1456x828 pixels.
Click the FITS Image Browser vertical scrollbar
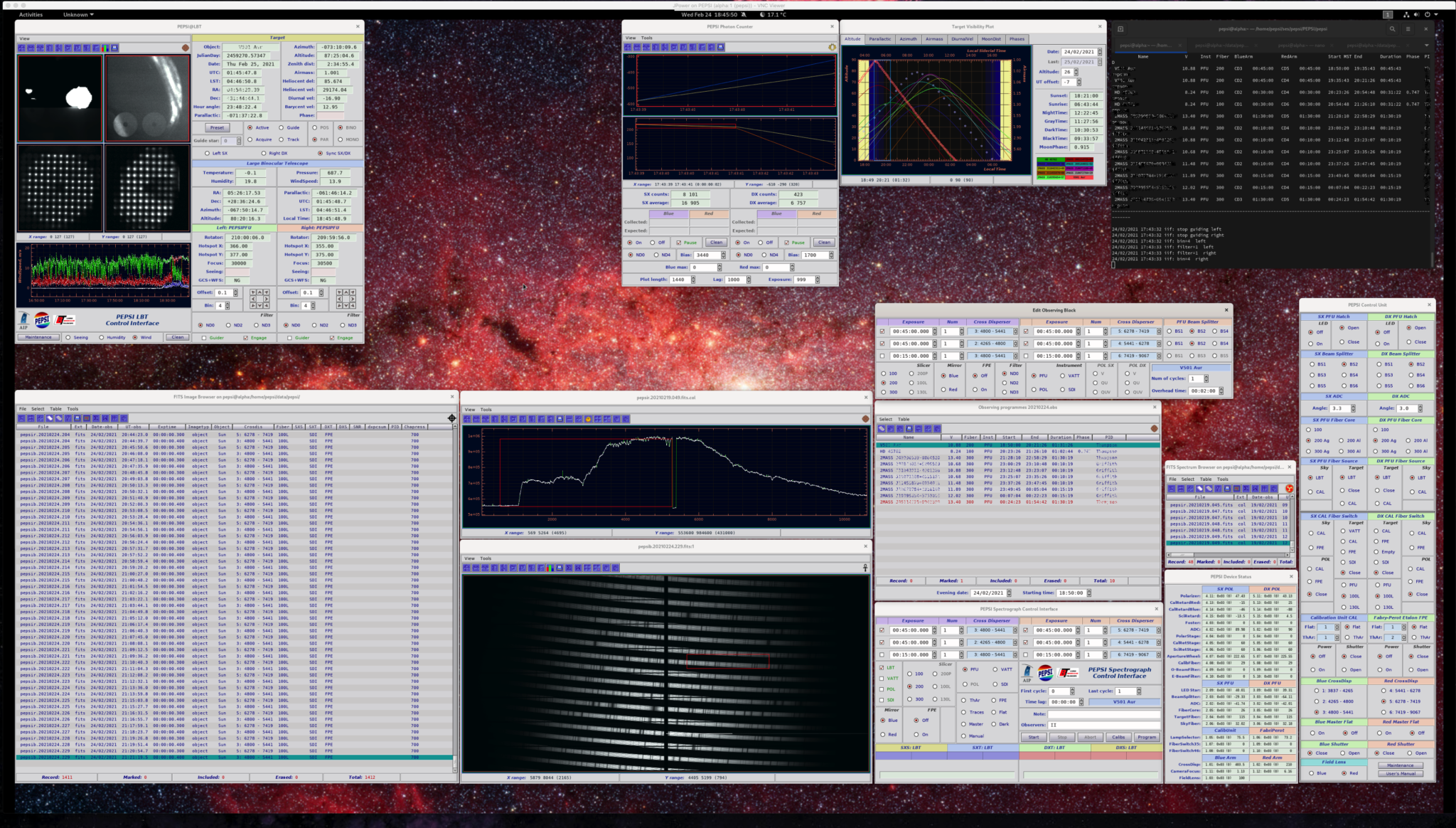point(455,598)
